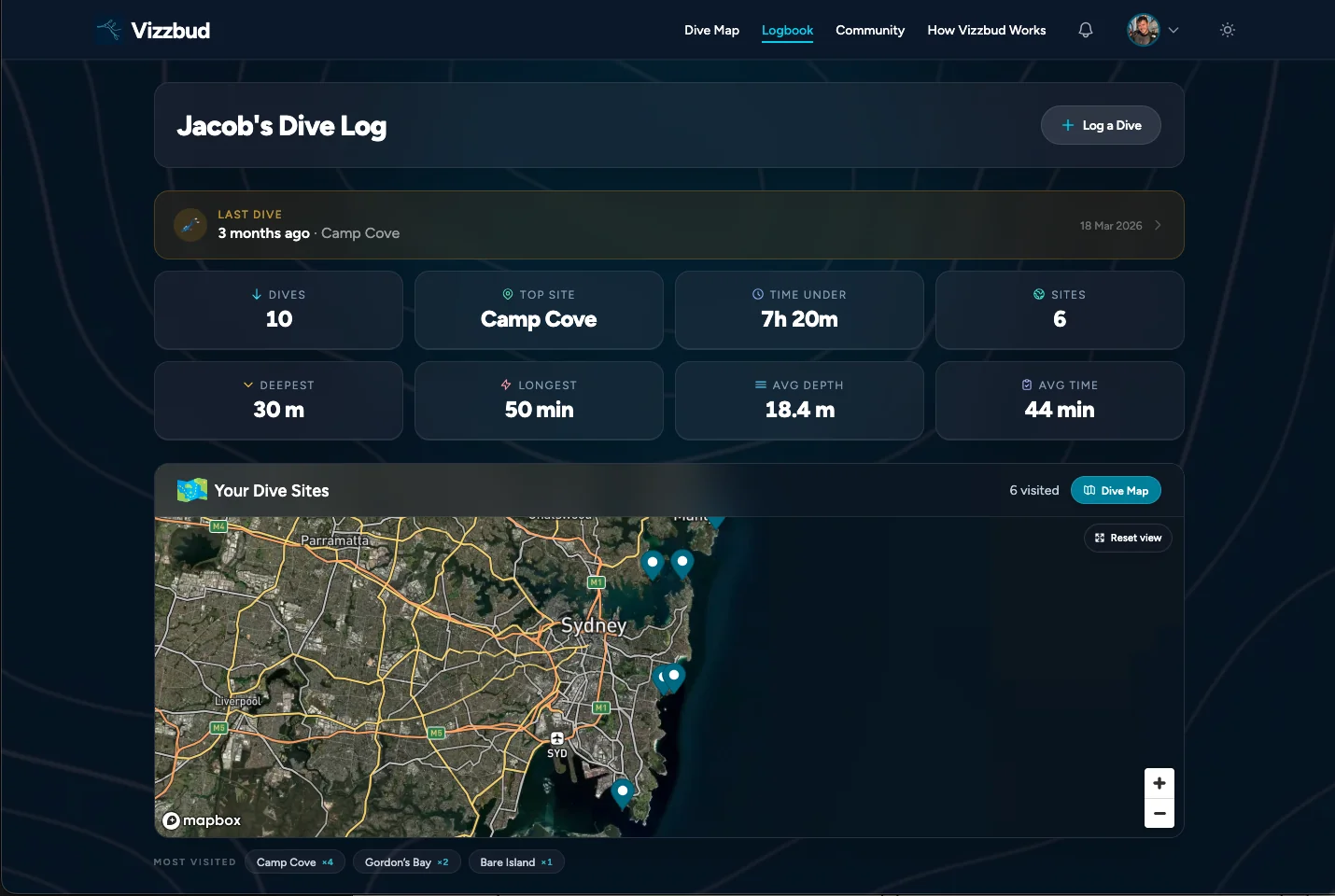Click the Sites globe icon
This screenshot has height=896, width=1335.
[1039, 294]
